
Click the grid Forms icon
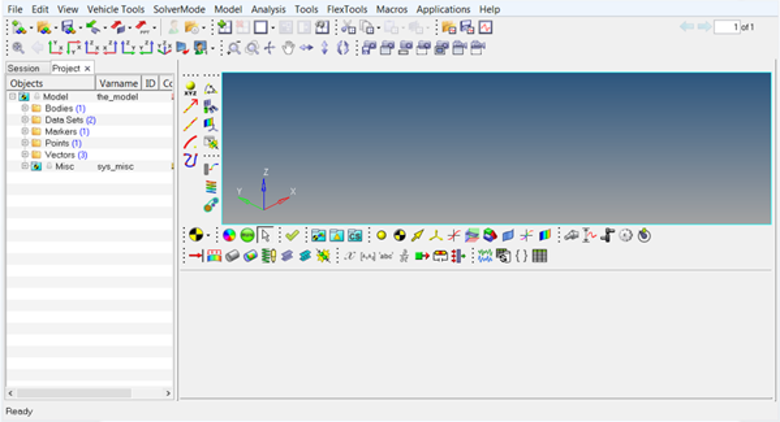point(540,256)
